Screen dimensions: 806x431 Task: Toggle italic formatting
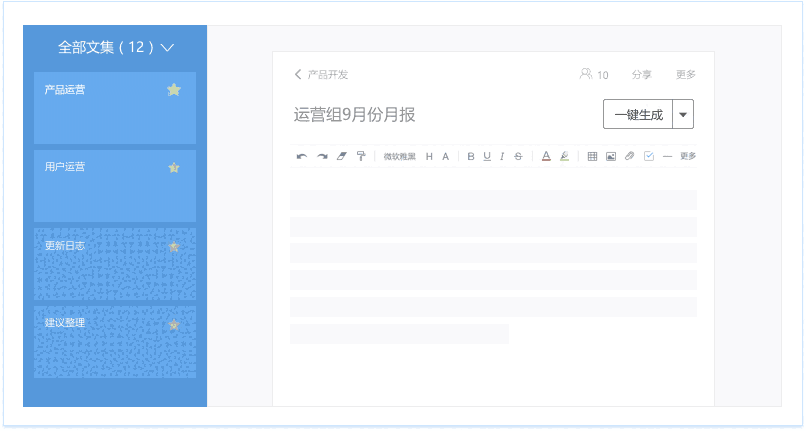502,156
